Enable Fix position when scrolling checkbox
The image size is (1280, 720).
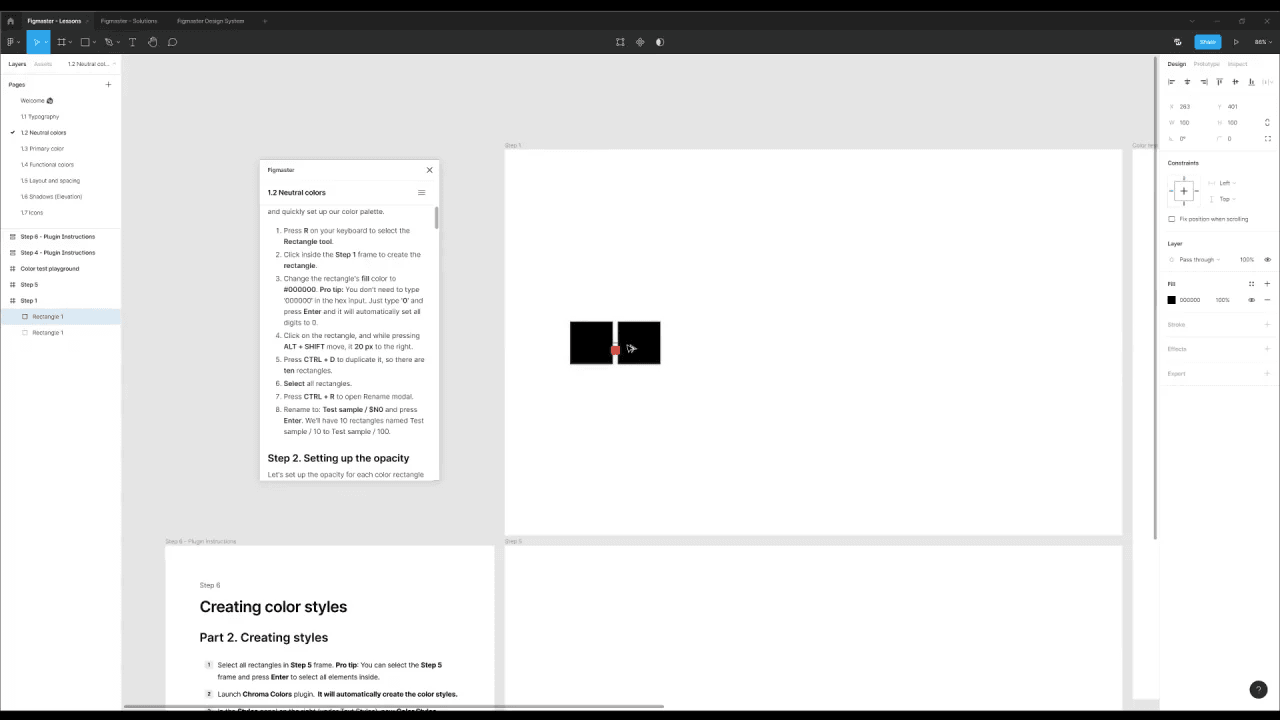1172,219
